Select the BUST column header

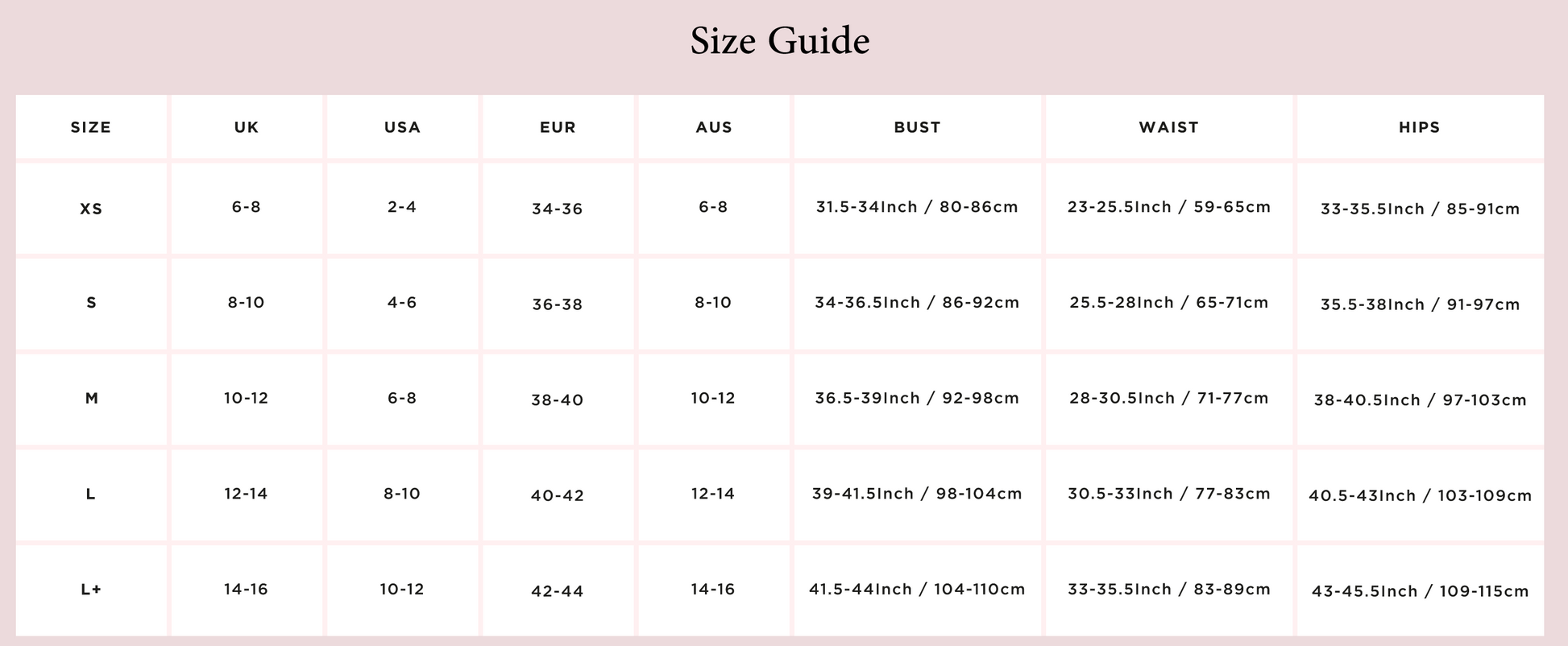[x=917, y=127]
